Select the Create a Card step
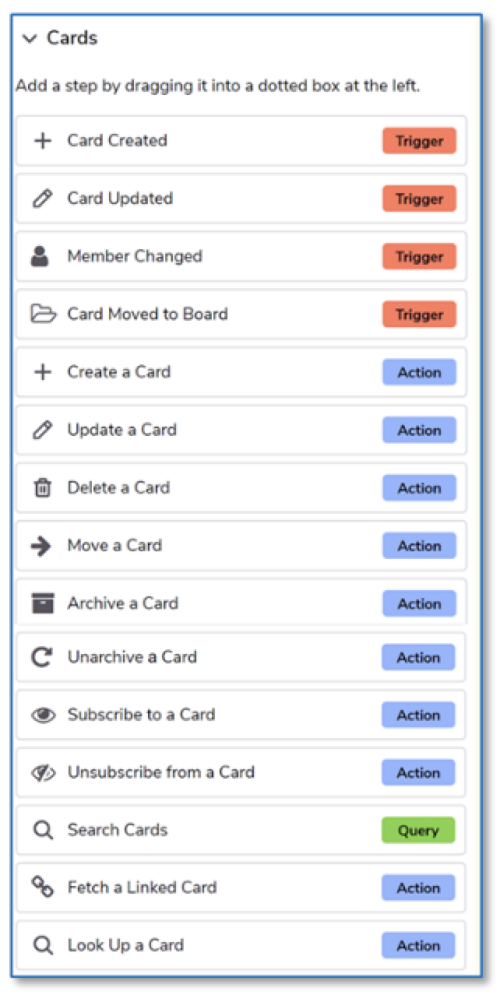 pos(241,372)
